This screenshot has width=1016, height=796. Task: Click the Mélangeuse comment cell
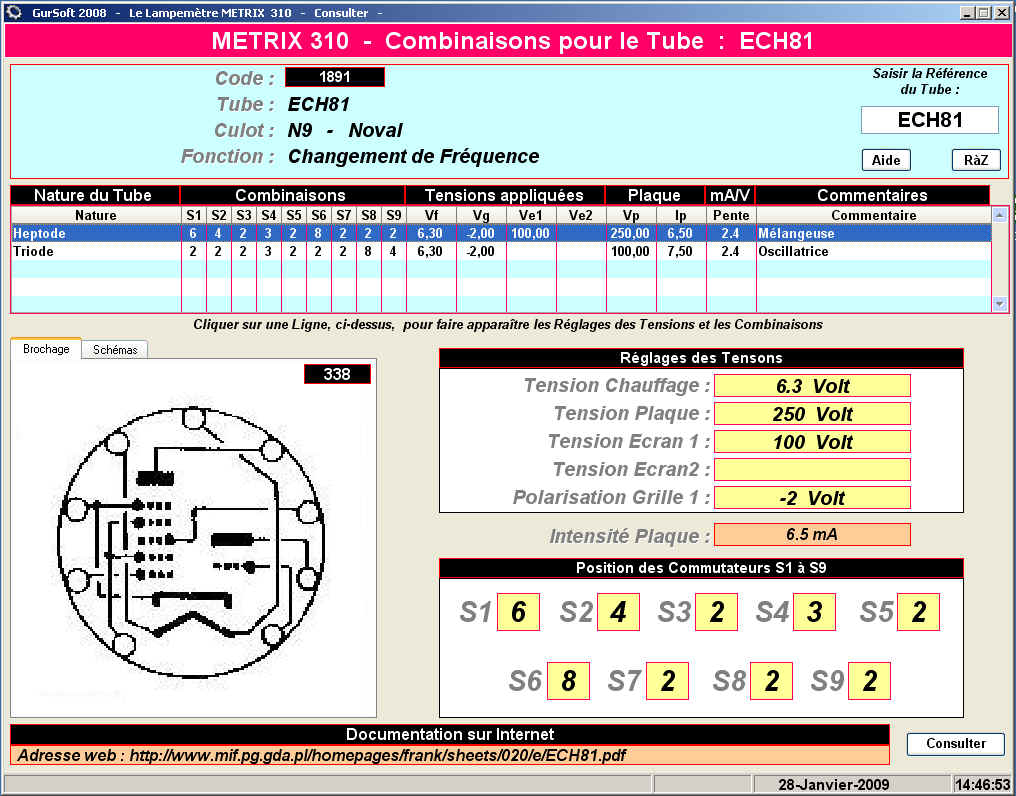coord(873,233)
